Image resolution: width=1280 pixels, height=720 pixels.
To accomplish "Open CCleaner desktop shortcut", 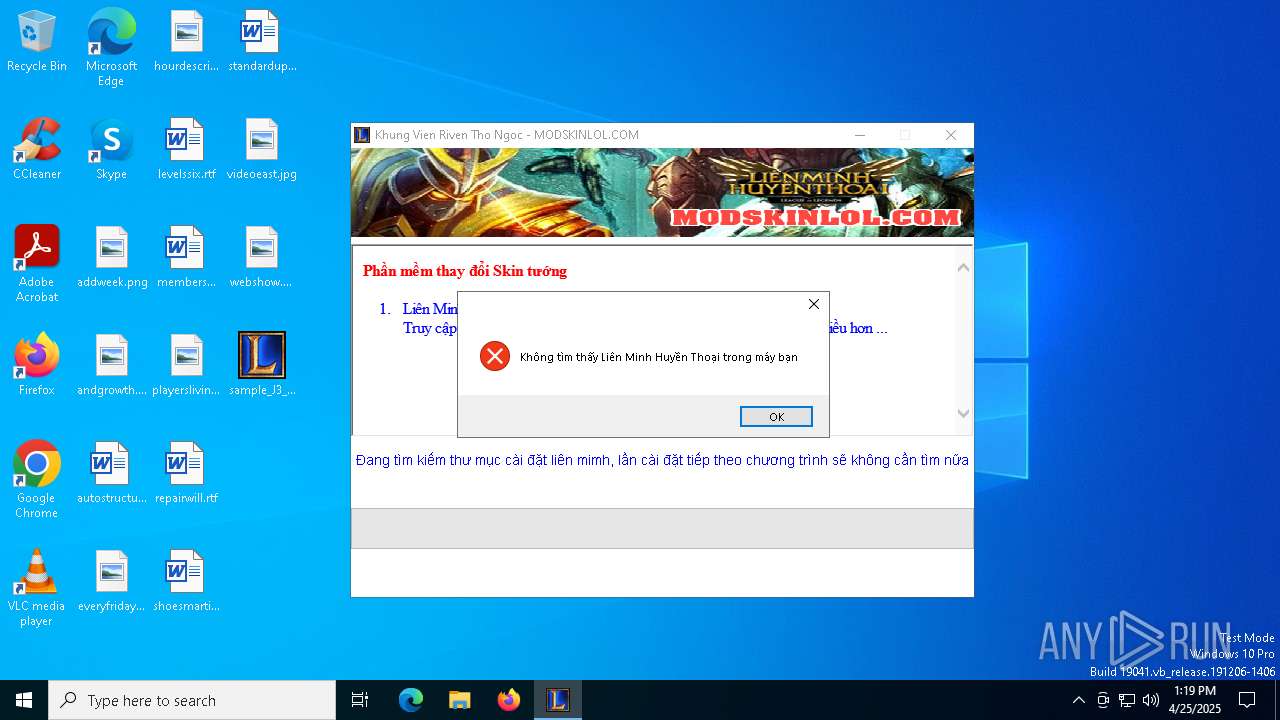I will coord(37,150).
